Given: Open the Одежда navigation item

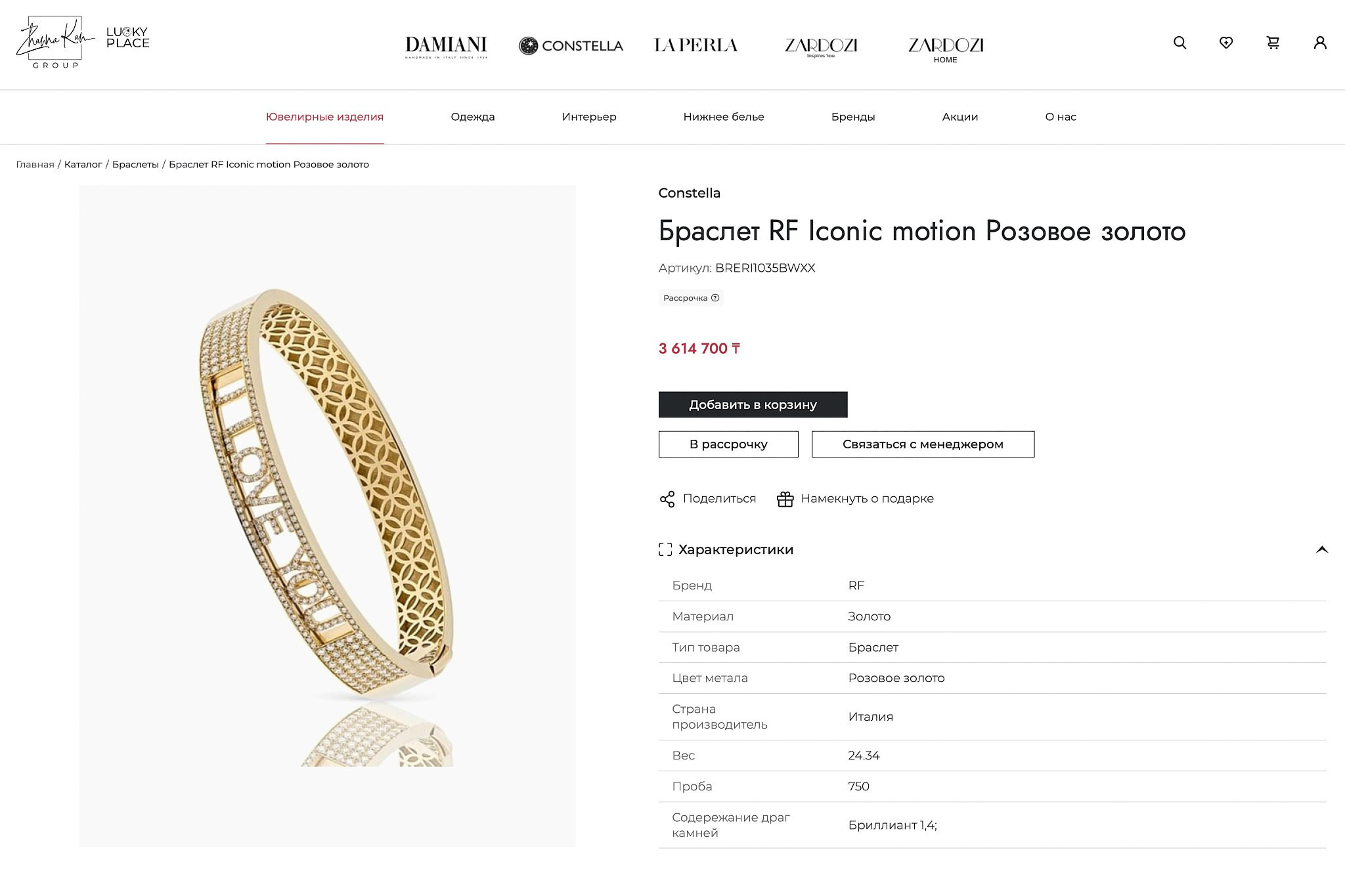Looking at the screenshot, I should [x=474, y=116].
